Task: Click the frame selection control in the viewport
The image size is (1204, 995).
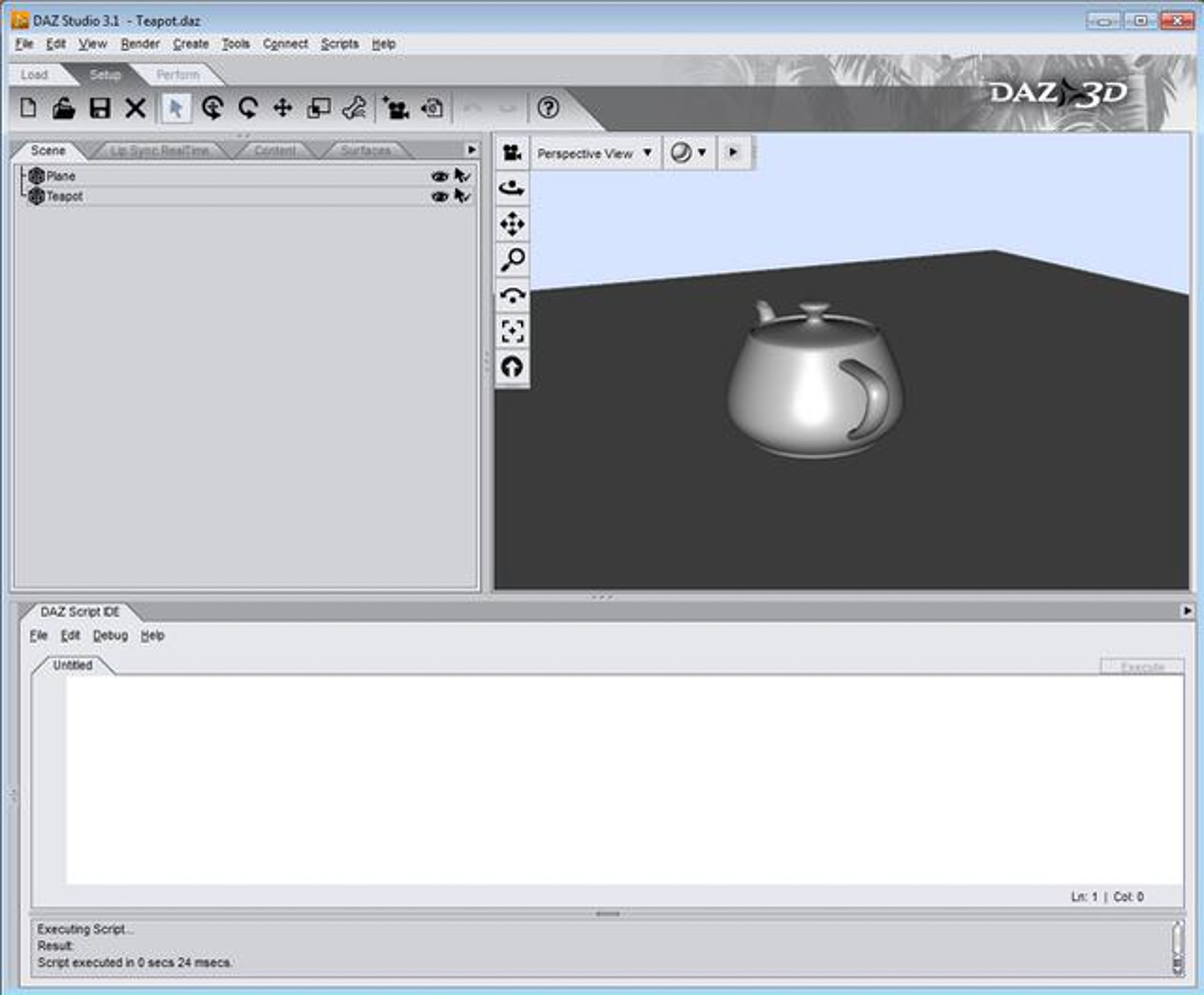Action: pyautogui.click(x=512, y=331)
